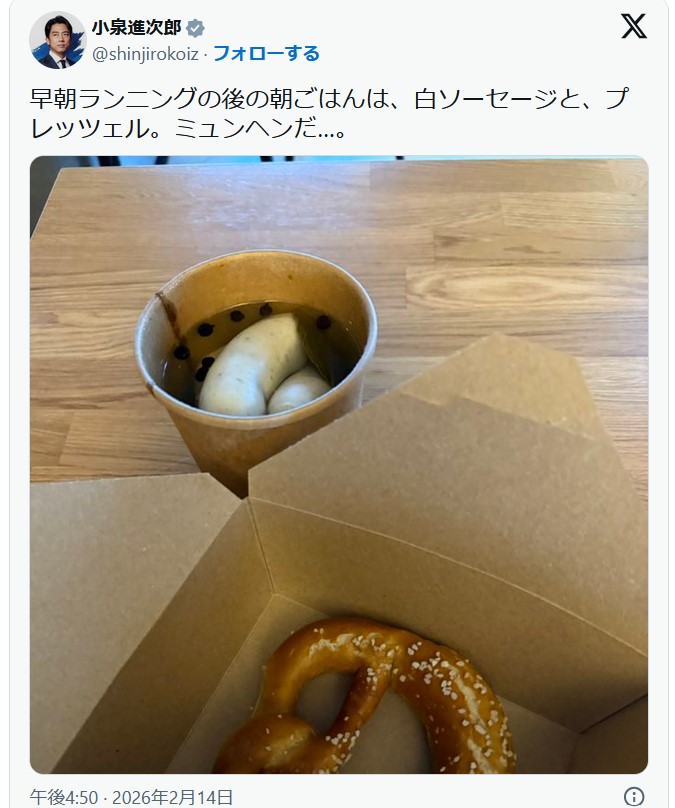The image size is (675, 808).
Task: Open the @shinjirokoiz handle link
Action: (145, 54)
